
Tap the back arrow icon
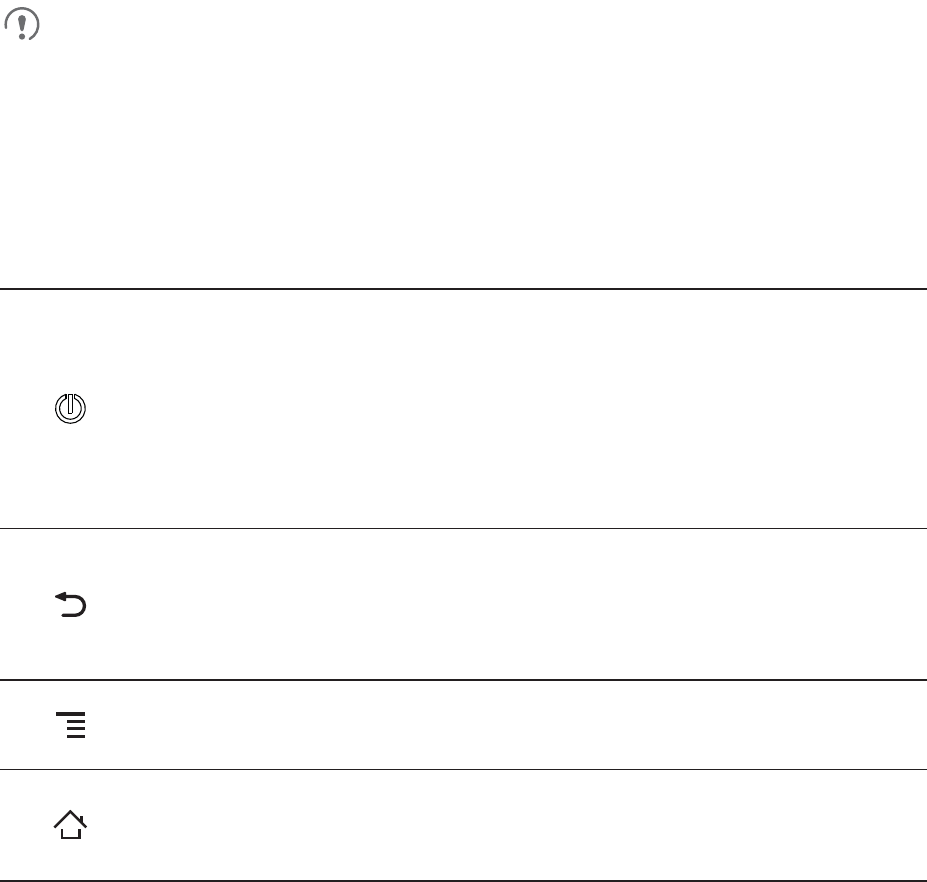click(x=70, y=604)
